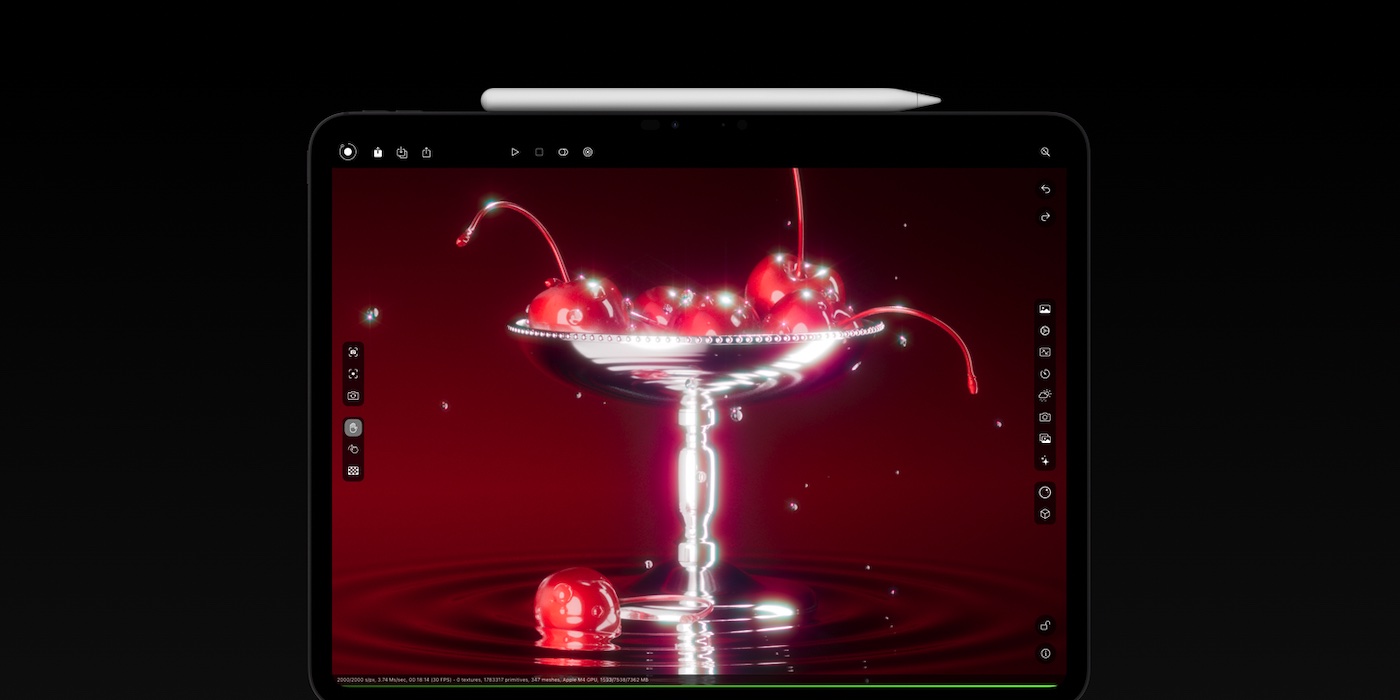Click the share export icon
Image resolution: width=1400 pixels, height=700 pixels.
[x=427, y=152]
